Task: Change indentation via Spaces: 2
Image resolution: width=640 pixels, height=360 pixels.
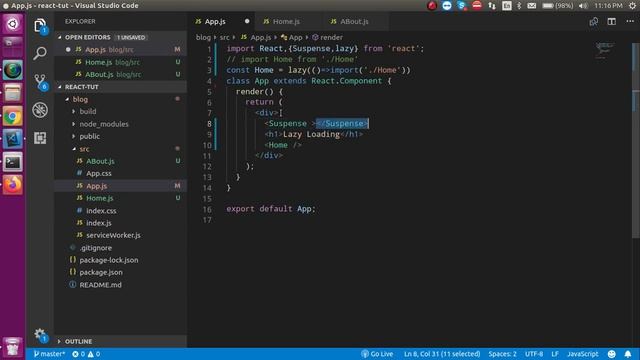Action: point(502,354)
